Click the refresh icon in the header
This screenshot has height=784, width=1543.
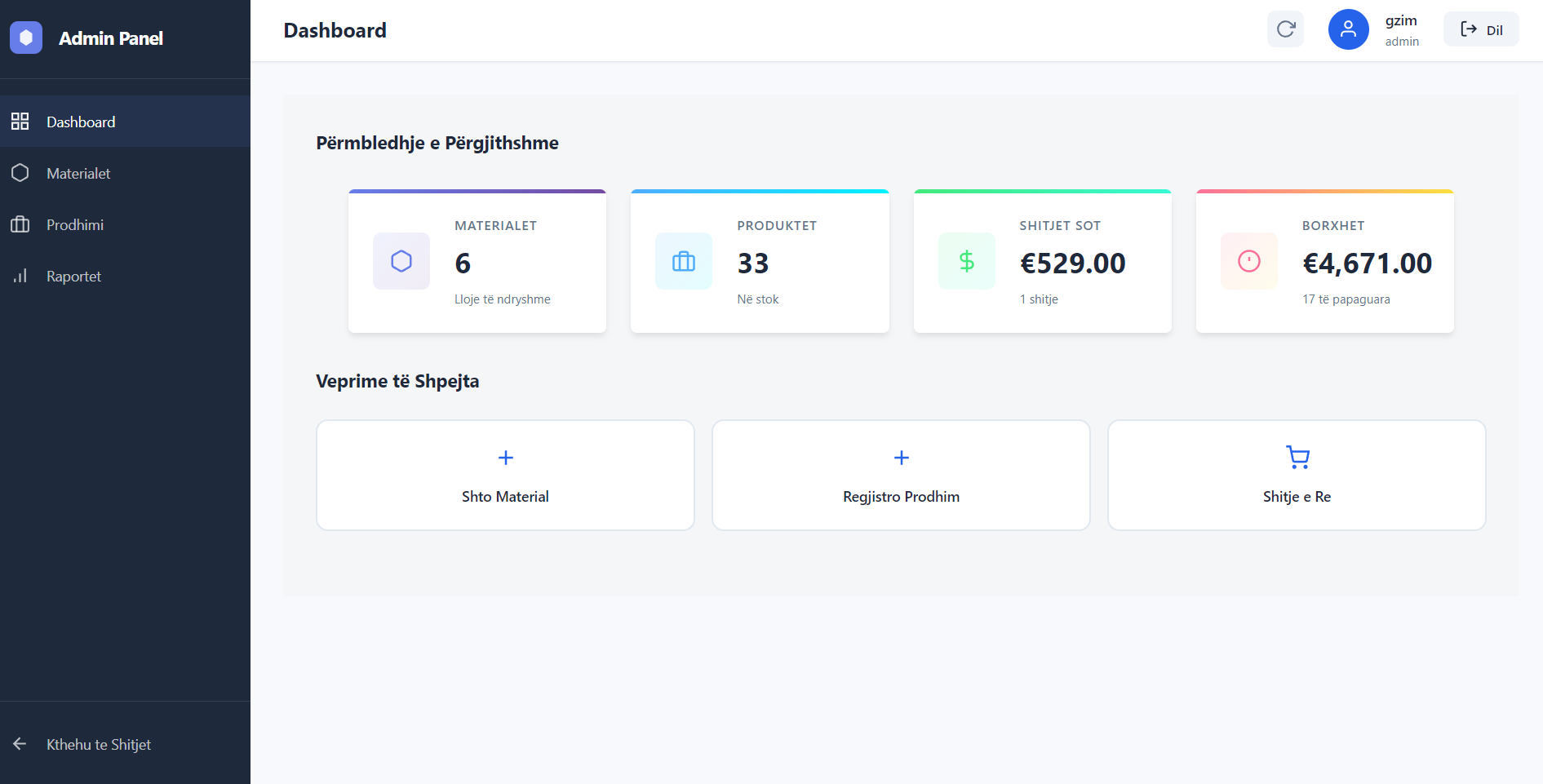[x=1285, y=29]
